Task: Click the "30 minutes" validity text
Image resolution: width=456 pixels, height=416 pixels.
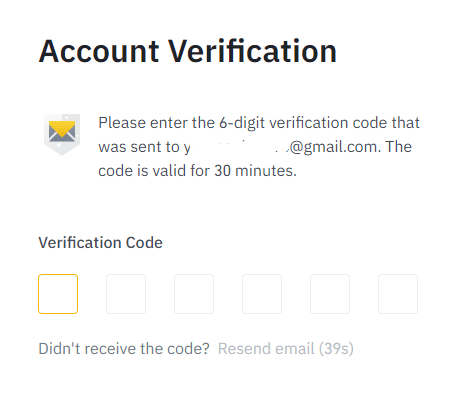Action: (255, 171)
